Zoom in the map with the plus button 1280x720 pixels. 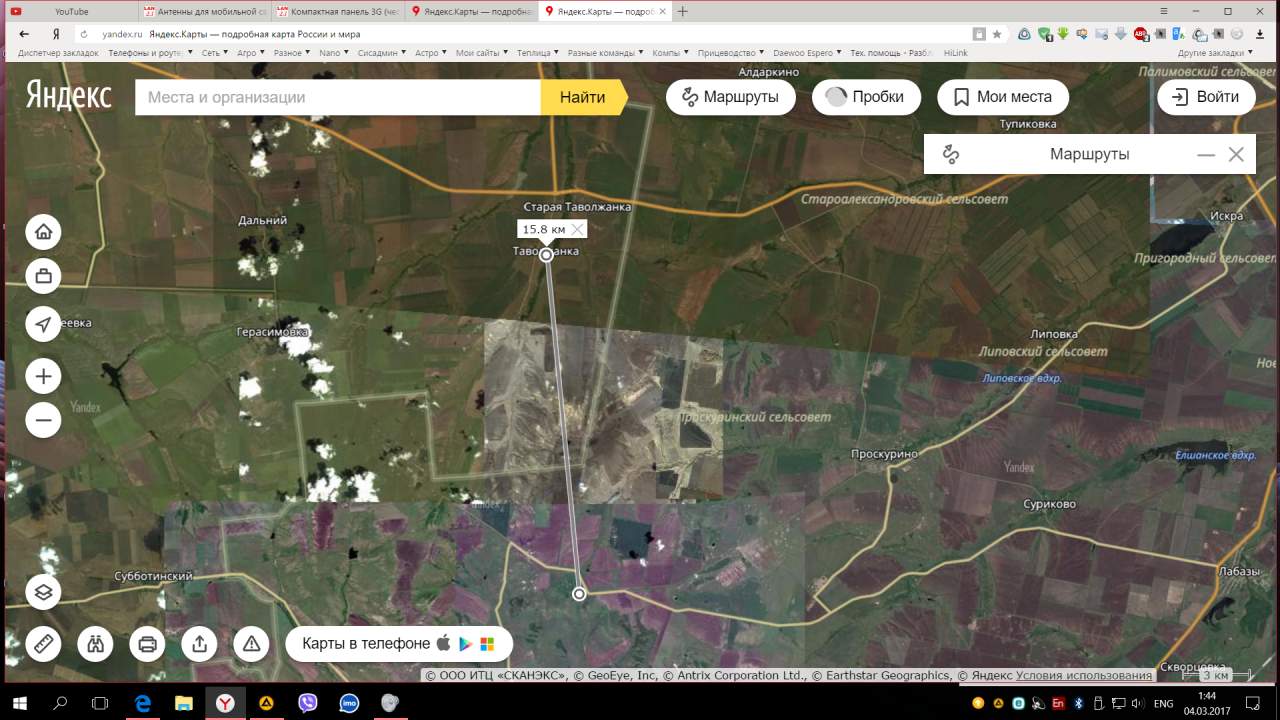pyautogui.click(x=43, y=376)
